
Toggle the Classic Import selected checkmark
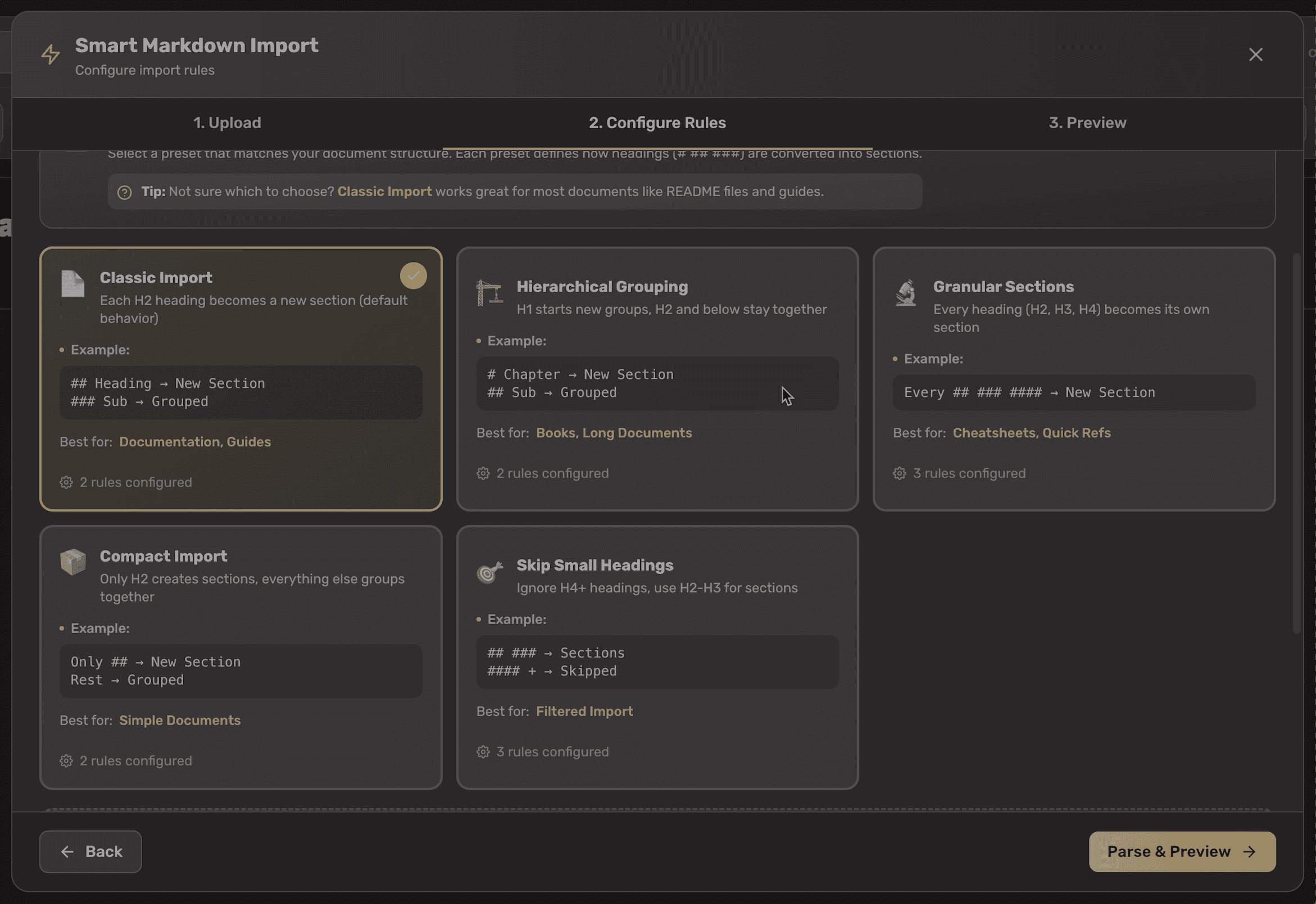(414, 276)
